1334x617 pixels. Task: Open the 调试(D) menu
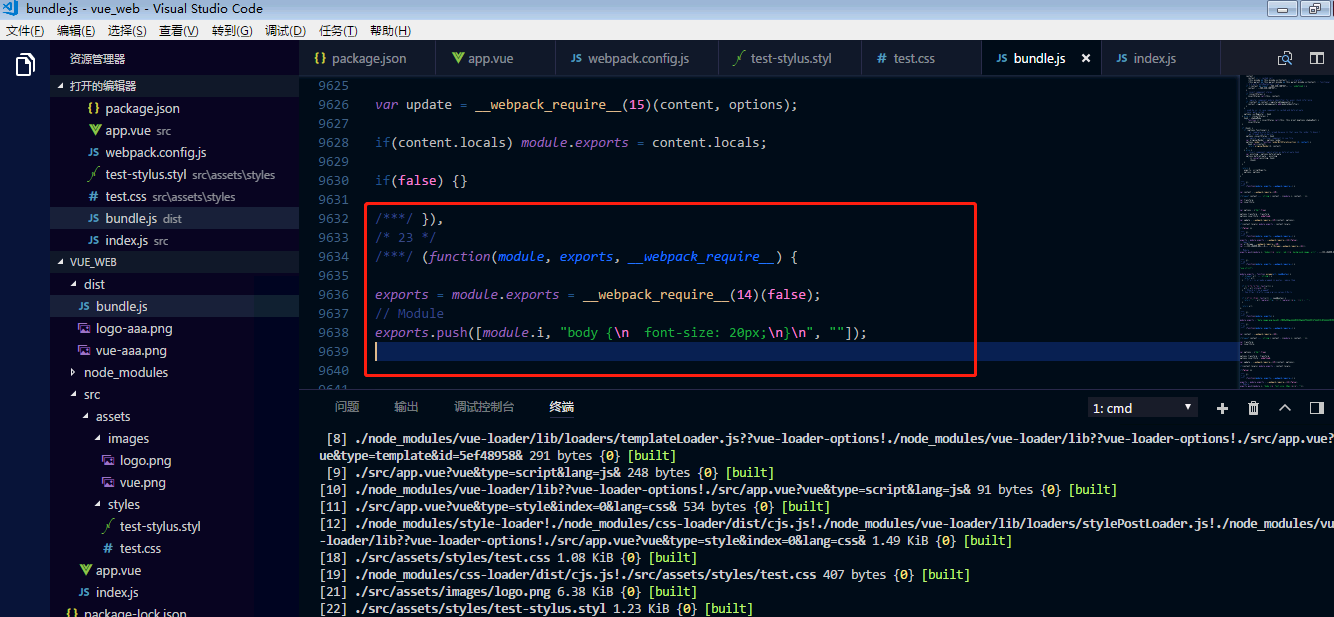coord(285,30)
